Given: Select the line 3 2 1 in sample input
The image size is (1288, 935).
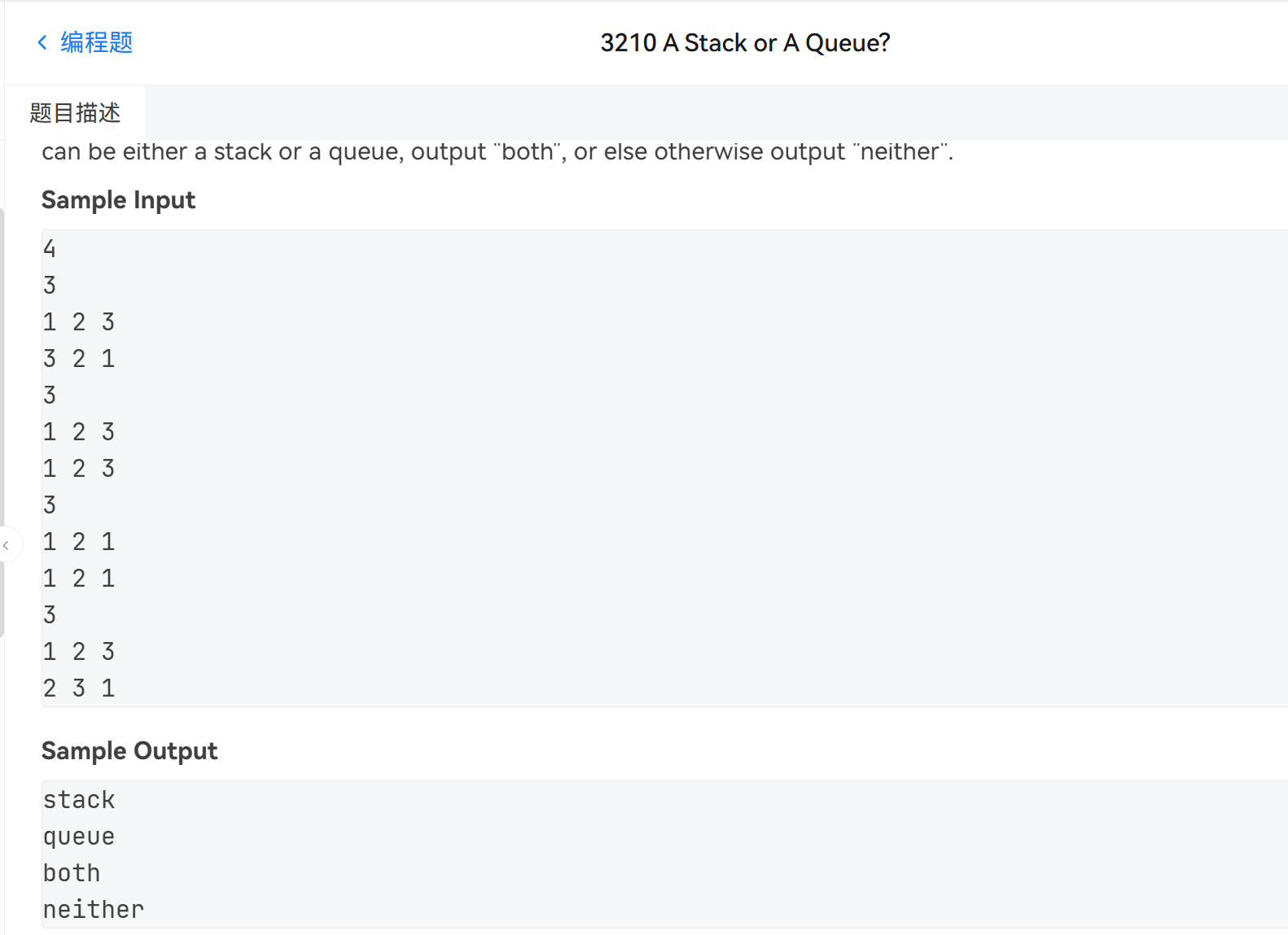Looking at the screenshot, I should pyautogui.click(x=79, y=358).
